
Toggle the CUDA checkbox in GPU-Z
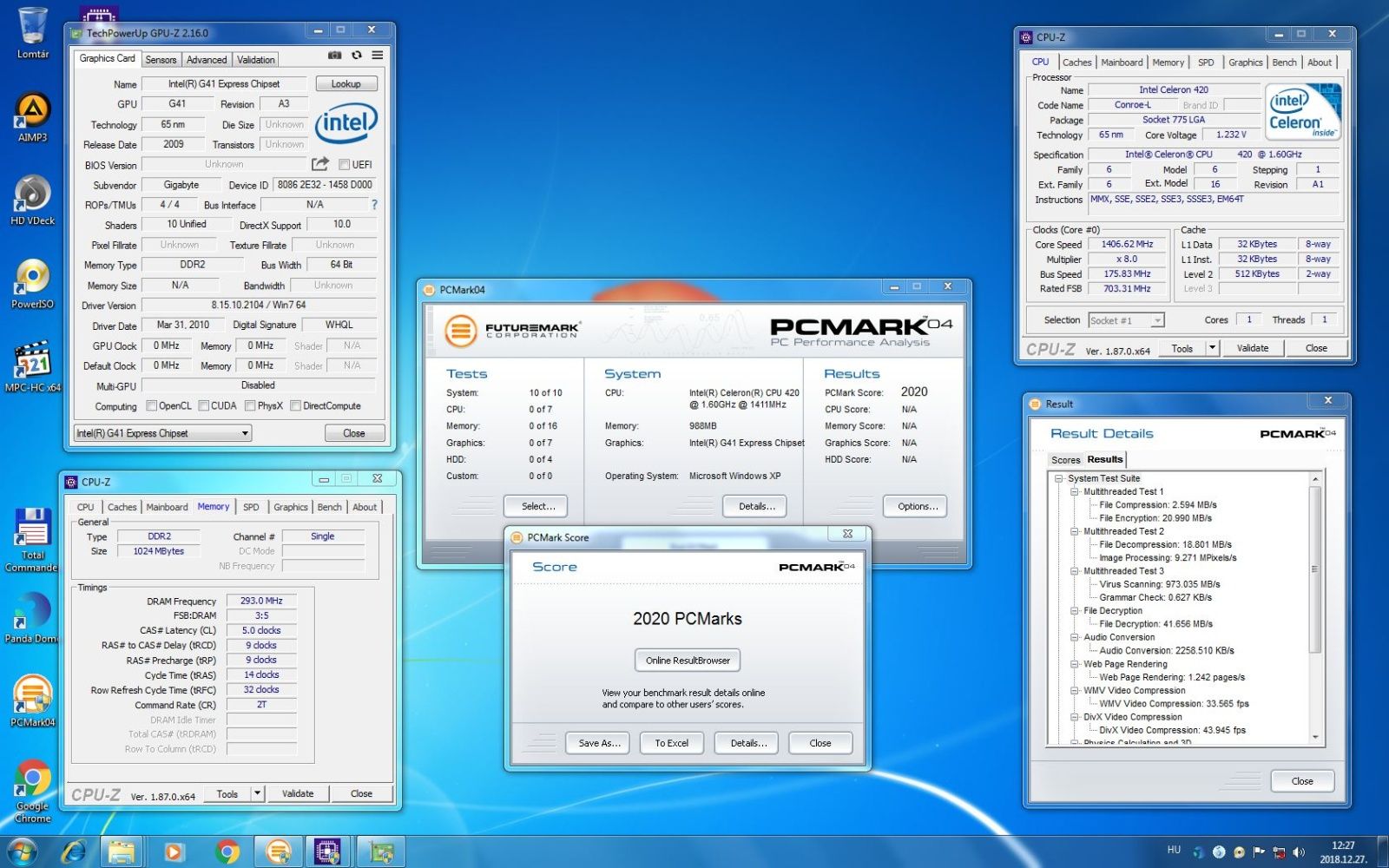204,405
